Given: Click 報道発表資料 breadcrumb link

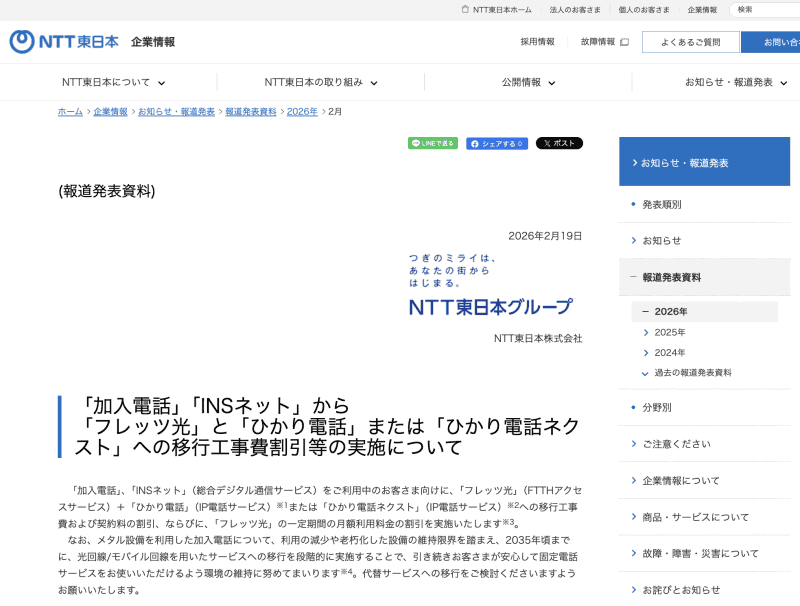Looking at the screenshot, I should click(x=251, y=111).
